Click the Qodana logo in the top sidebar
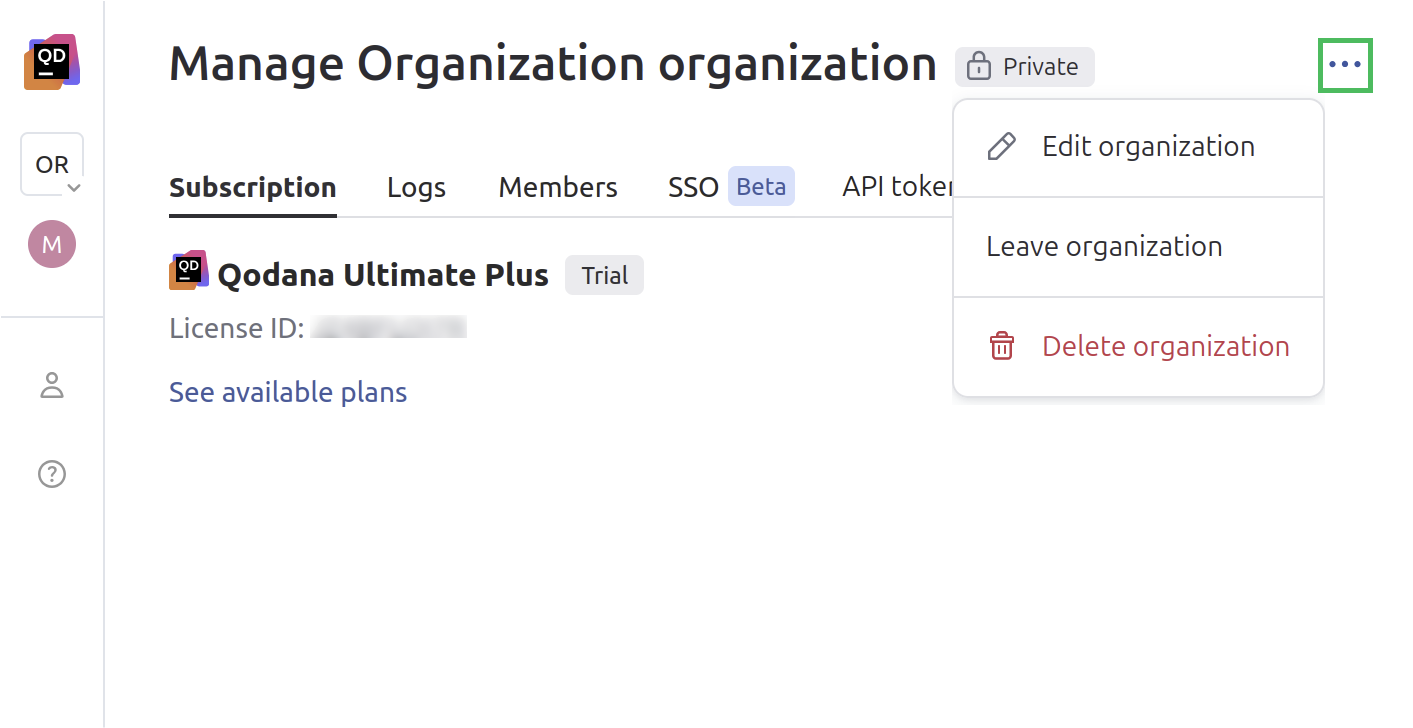 [x=52, y=60]
